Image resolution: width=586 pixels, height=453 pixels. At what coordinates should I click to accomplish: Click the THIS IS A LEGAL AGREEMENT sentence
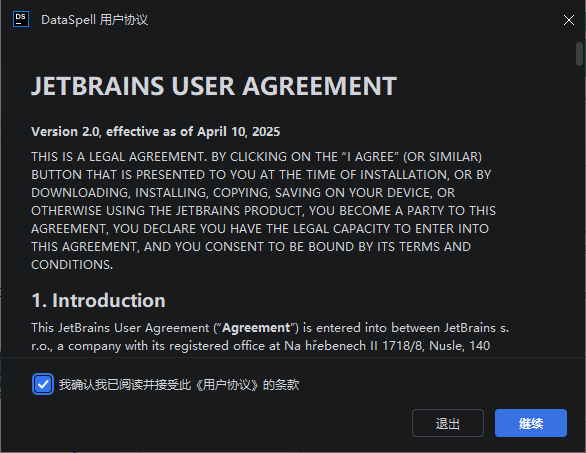pos(119,157)
